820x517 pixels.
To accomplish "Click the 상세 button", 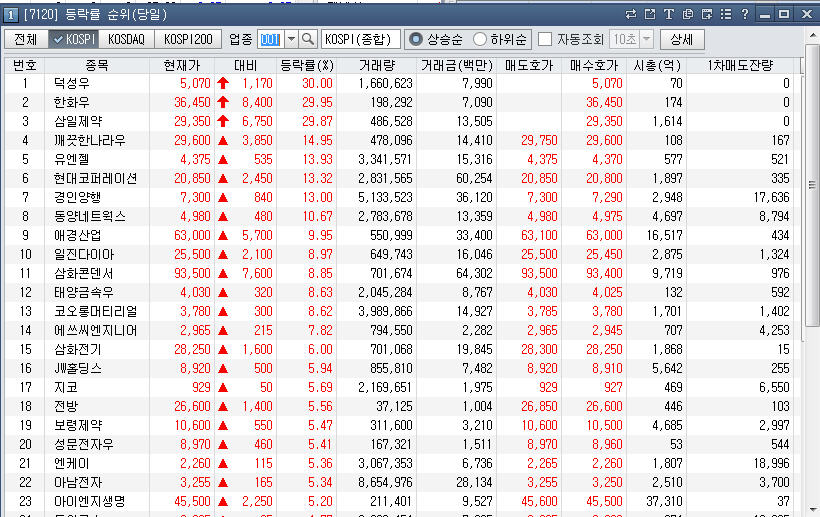I will click(x=682, y=39).
